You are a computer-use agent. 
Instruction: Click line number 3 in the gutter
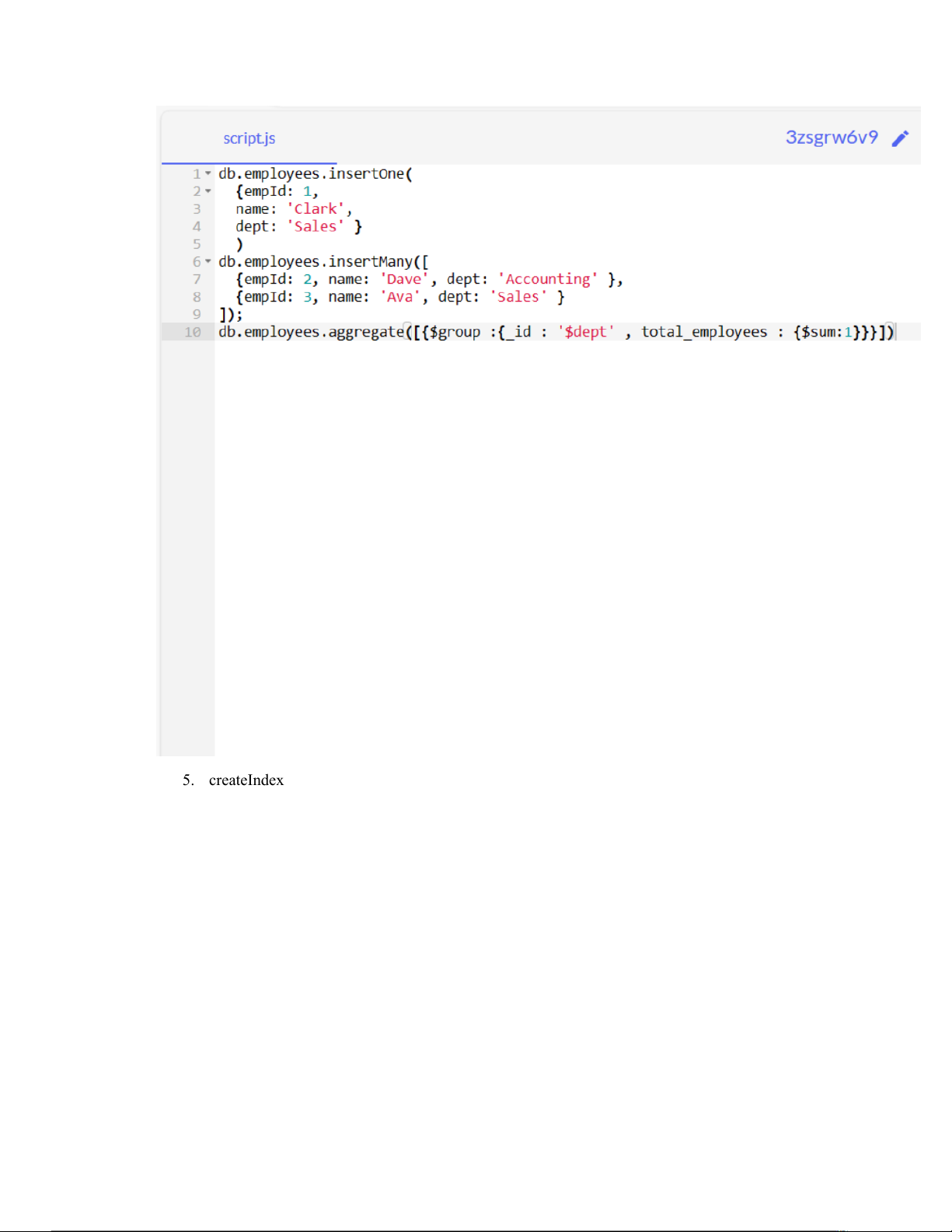[197, 209]
